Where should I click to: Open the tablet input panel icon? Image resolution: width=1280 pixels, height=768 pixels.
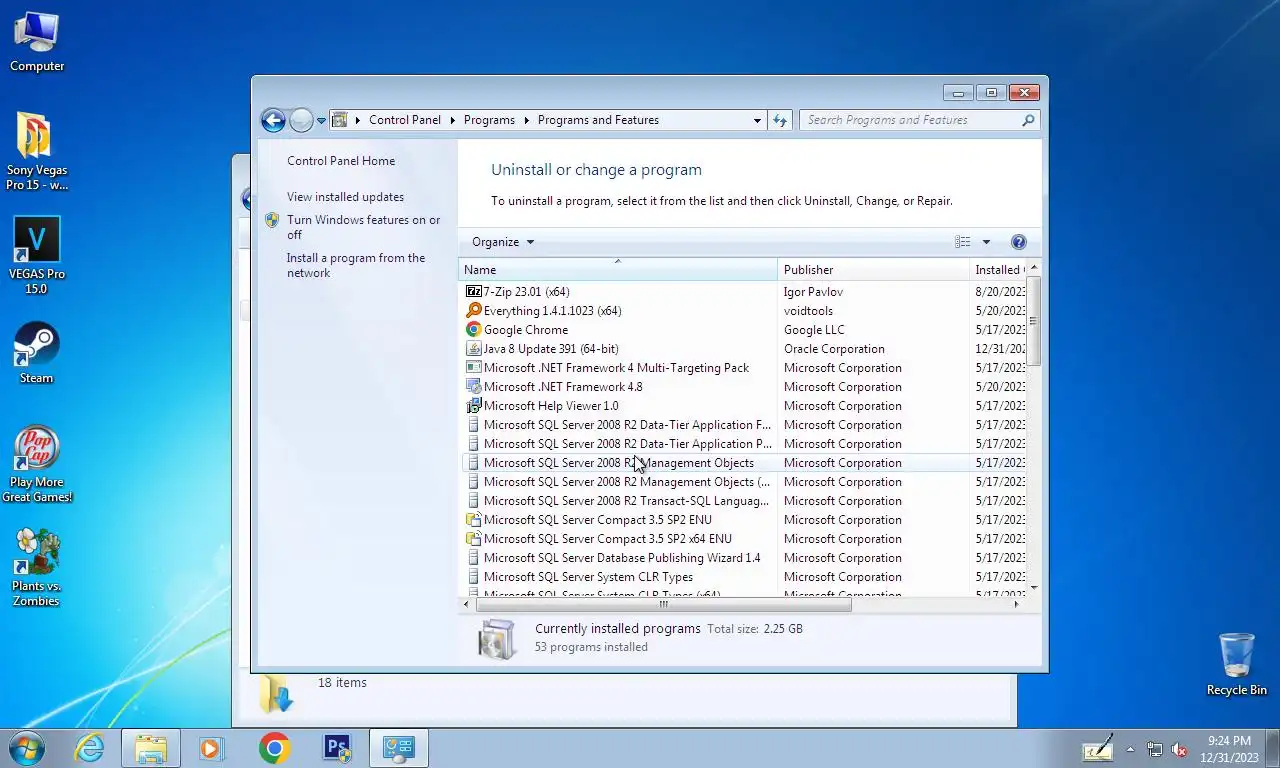tap(1098, 748)
